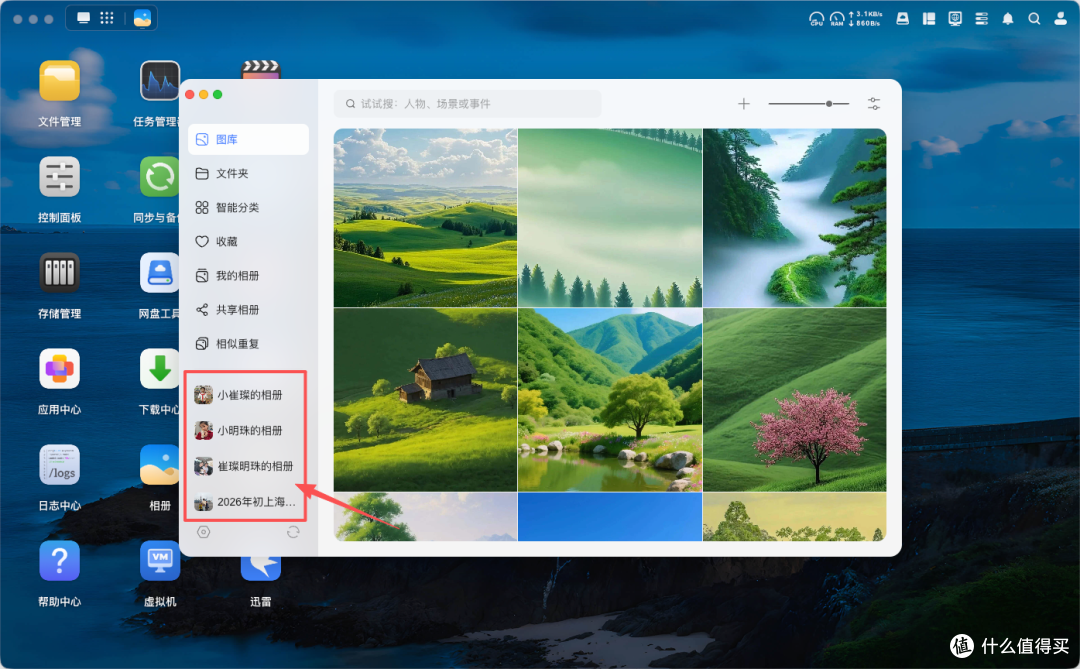Click the network speed indicator
Image resolution: width=1080 pixels, height=669 pixels.
[865, 19]
